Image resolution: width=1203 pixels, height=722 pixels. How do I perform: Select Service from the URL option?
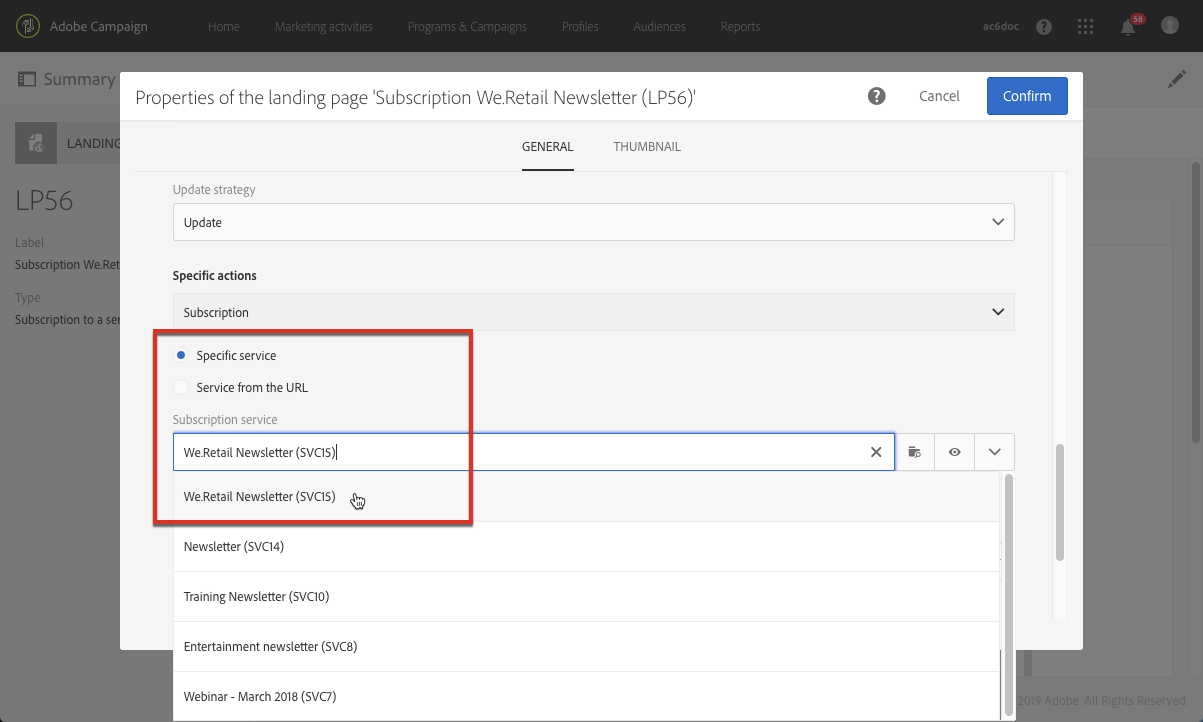click(181, 387)
